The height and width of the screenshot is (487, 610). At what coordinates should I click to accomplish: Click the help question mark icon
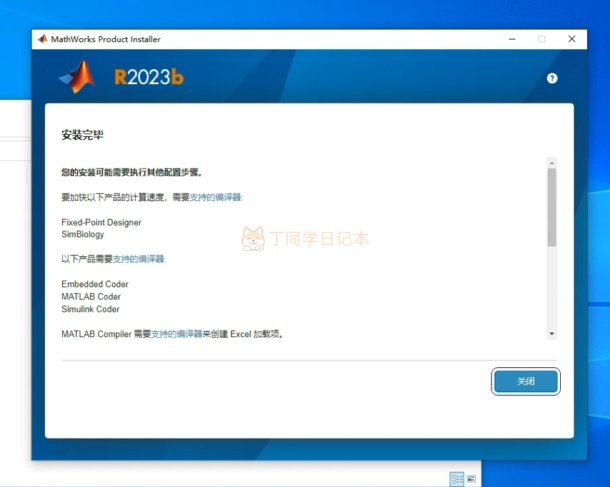click(552, 79)
